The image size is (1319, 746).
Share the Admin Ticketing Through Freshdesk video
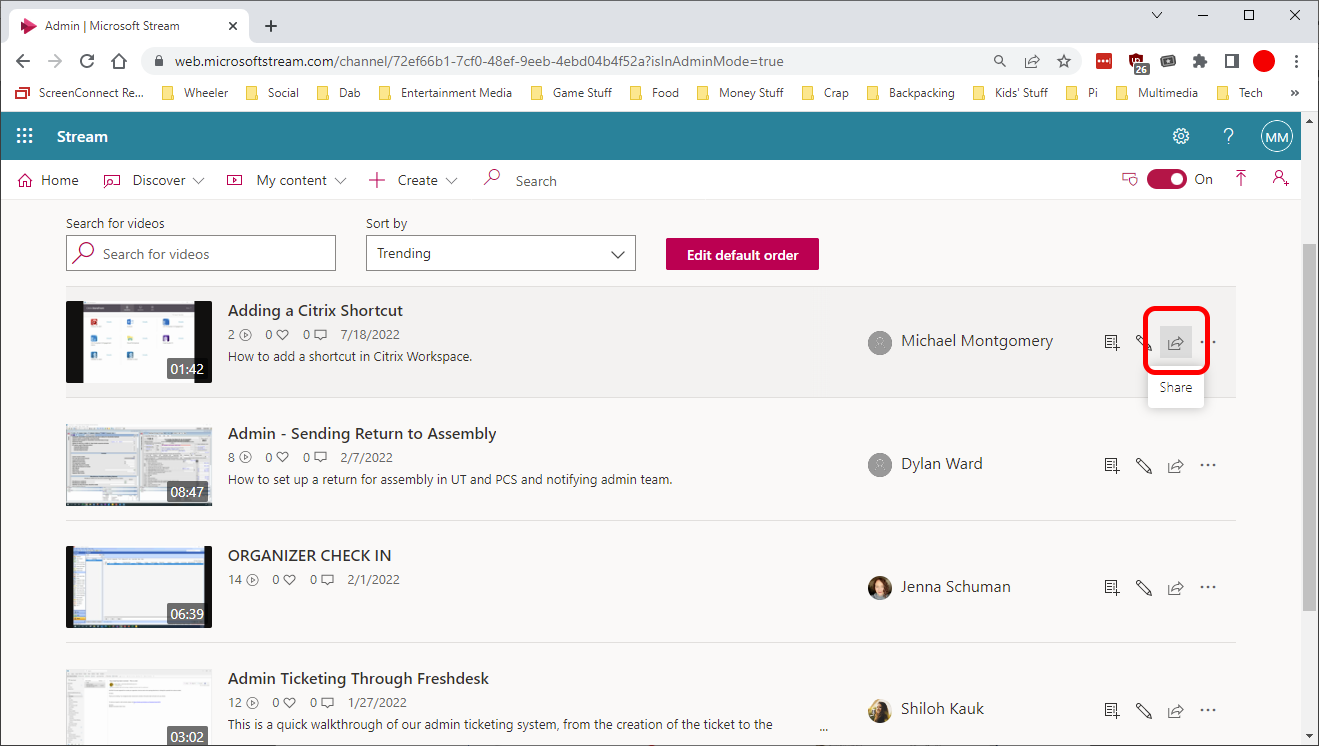tap(1176, 711)
